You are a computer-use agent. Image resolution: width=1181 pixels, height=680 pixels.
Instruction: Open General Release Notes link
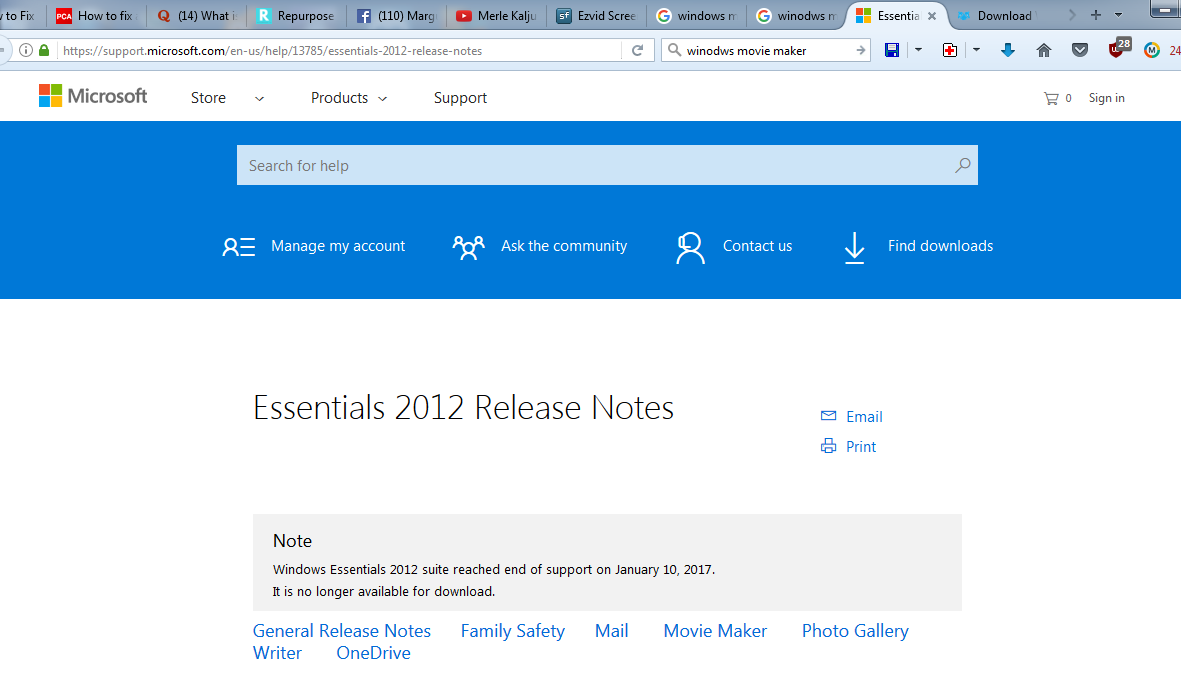[x=342, y=631]
